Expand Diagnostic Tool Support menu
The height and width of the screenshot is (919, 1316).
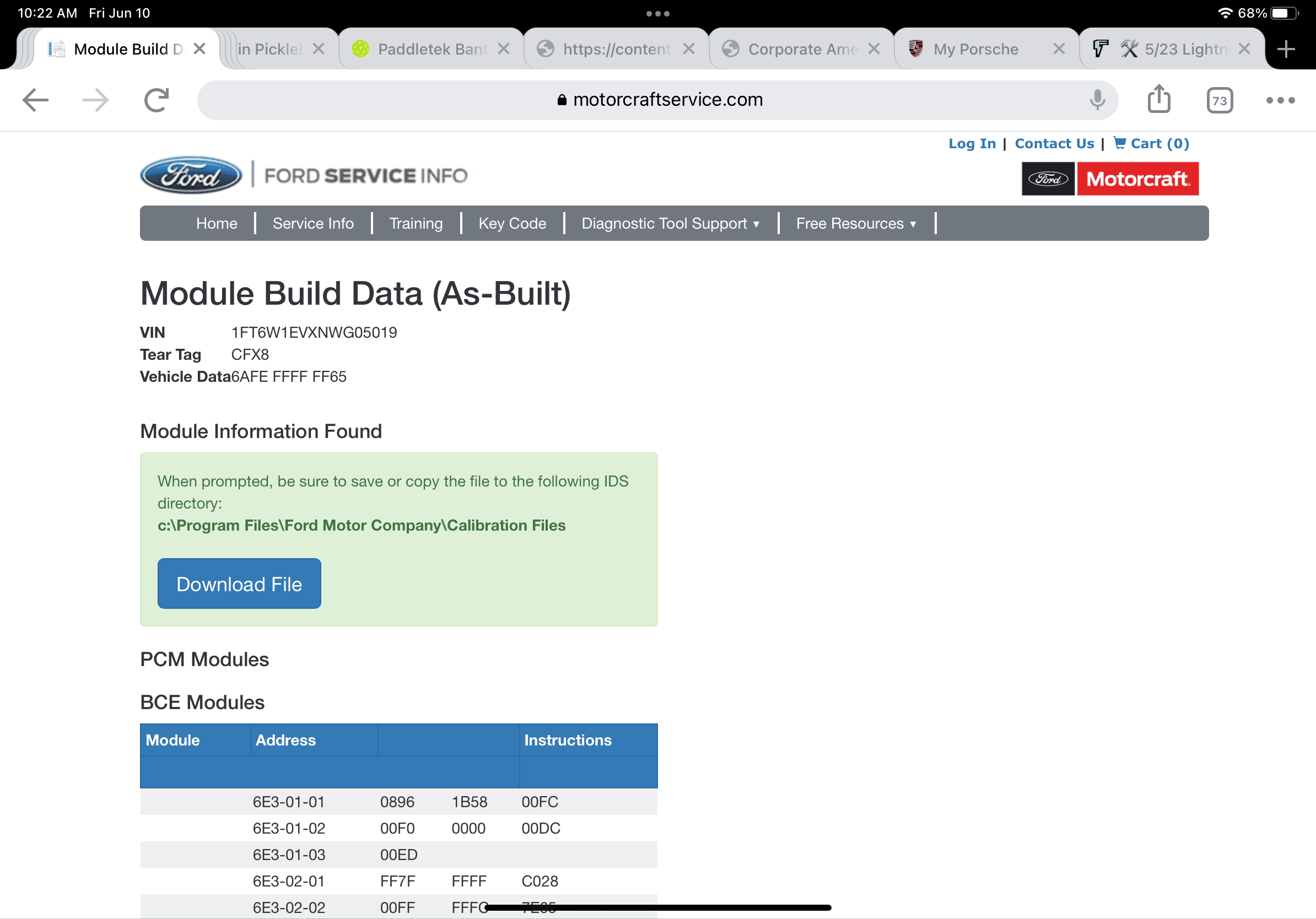point(670,224)
